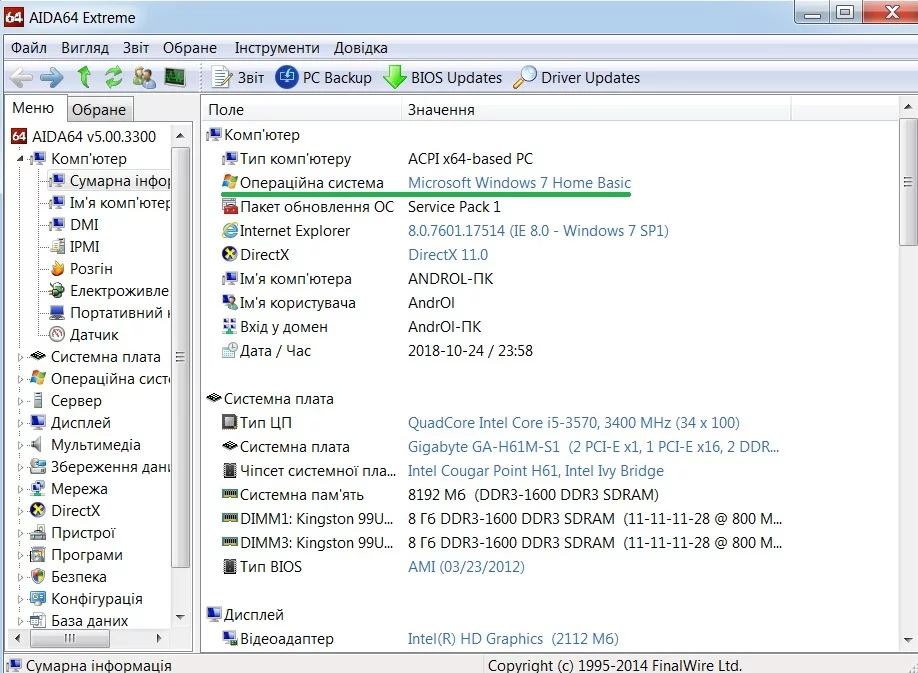Click the green graph monitor toolbar icon

[x=175, y=77]
